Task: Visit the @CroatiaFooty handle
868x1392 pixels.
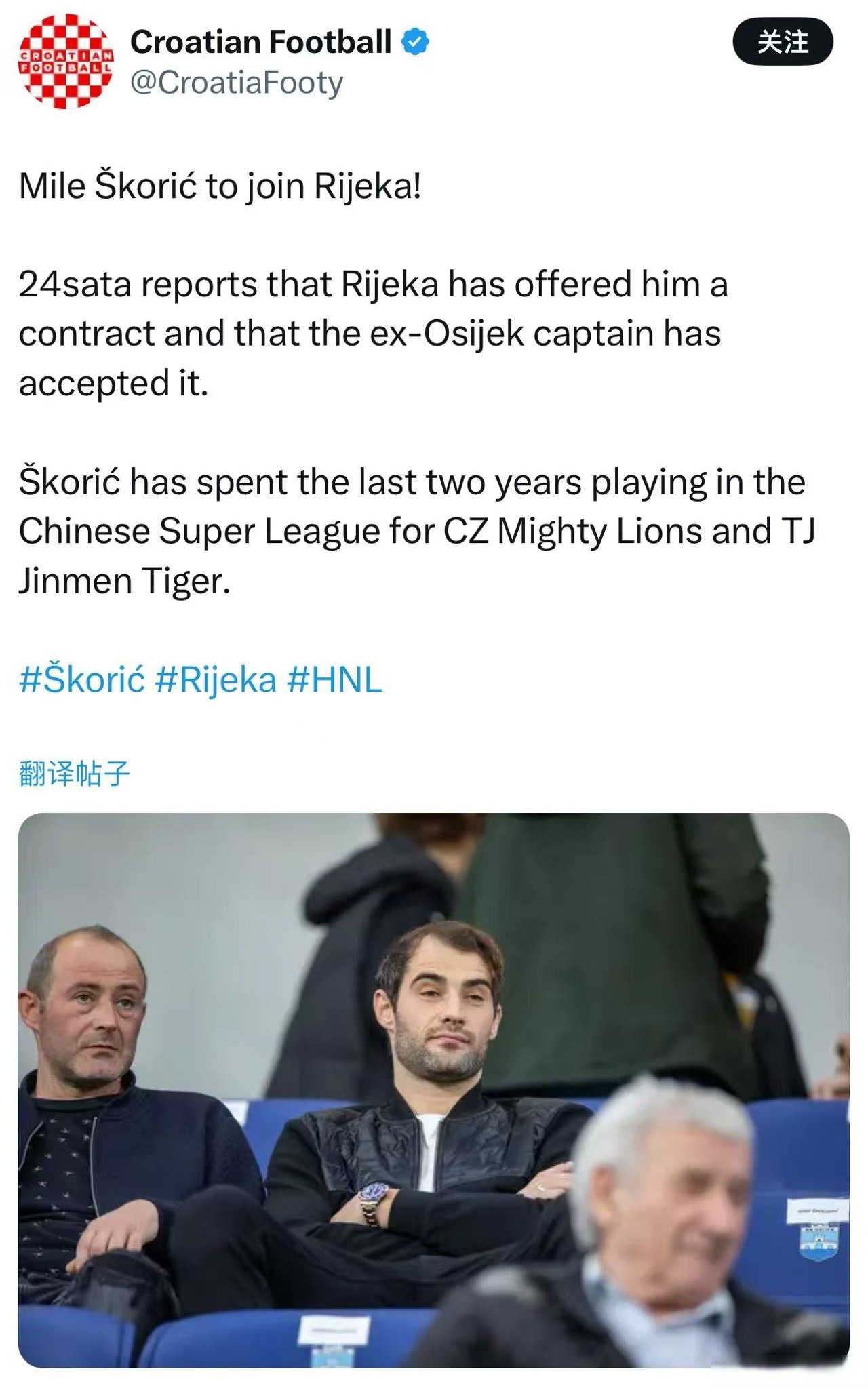Action: [x=237, y=83]
